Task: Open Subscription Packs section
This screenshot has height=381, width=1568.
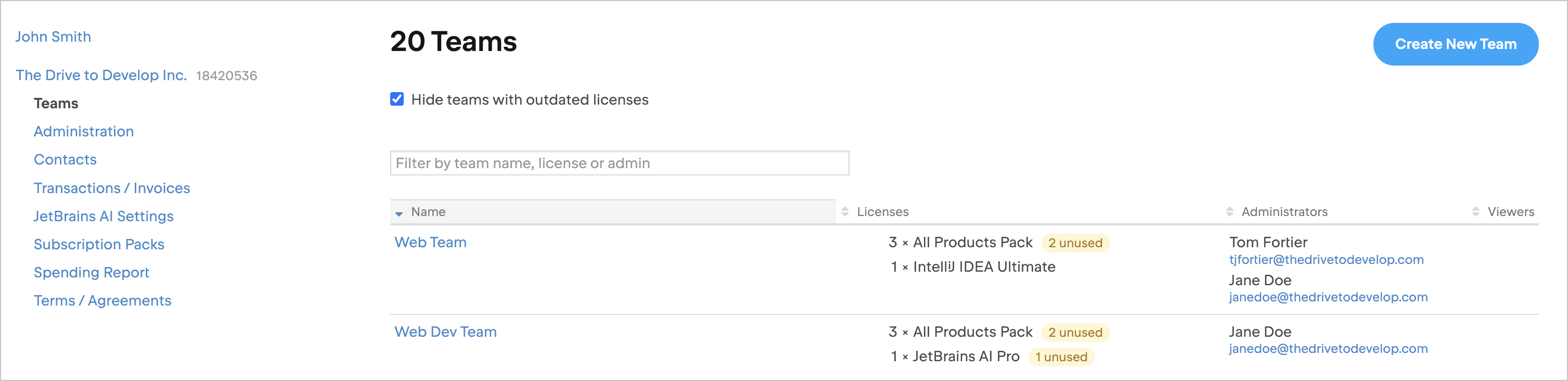Action: pos(99,244)
